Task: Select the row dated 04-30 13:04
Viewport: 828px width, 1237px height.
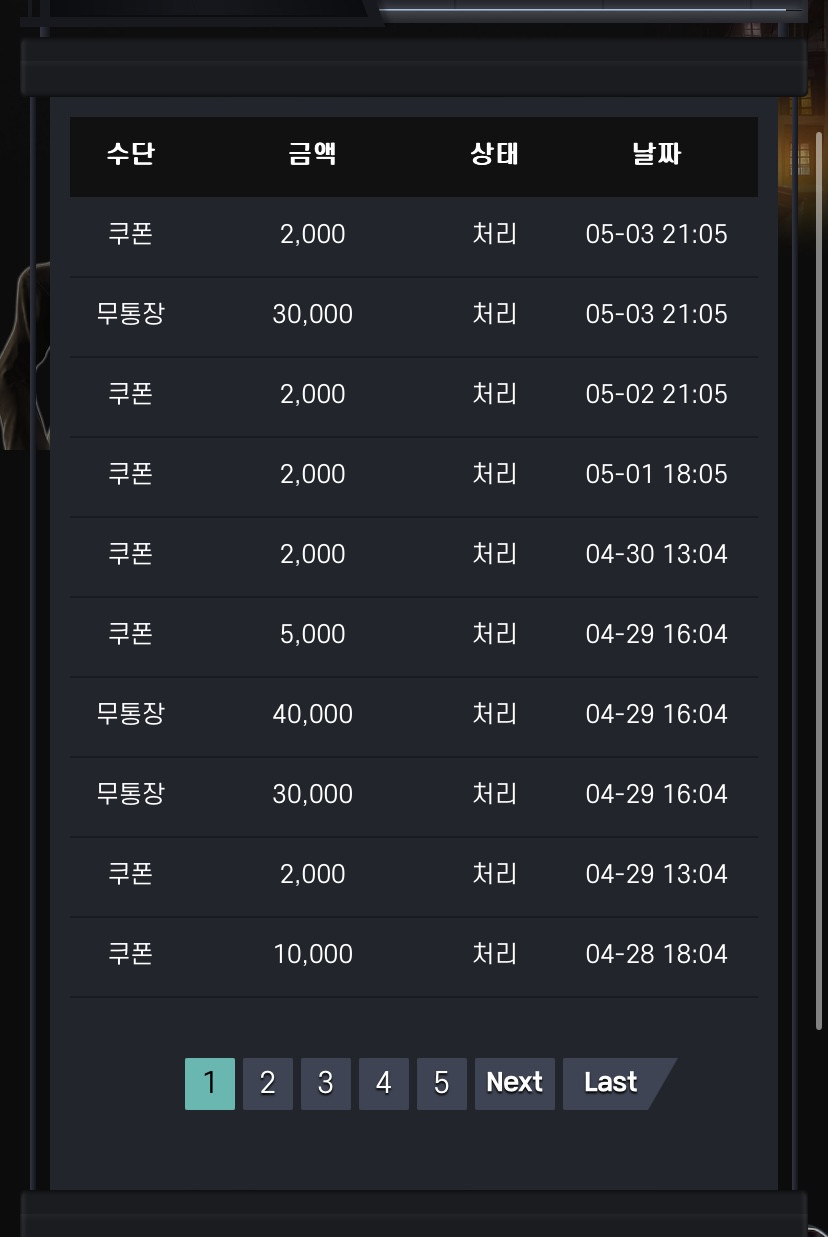Action: pyautogui.click(x=414, y=556)
